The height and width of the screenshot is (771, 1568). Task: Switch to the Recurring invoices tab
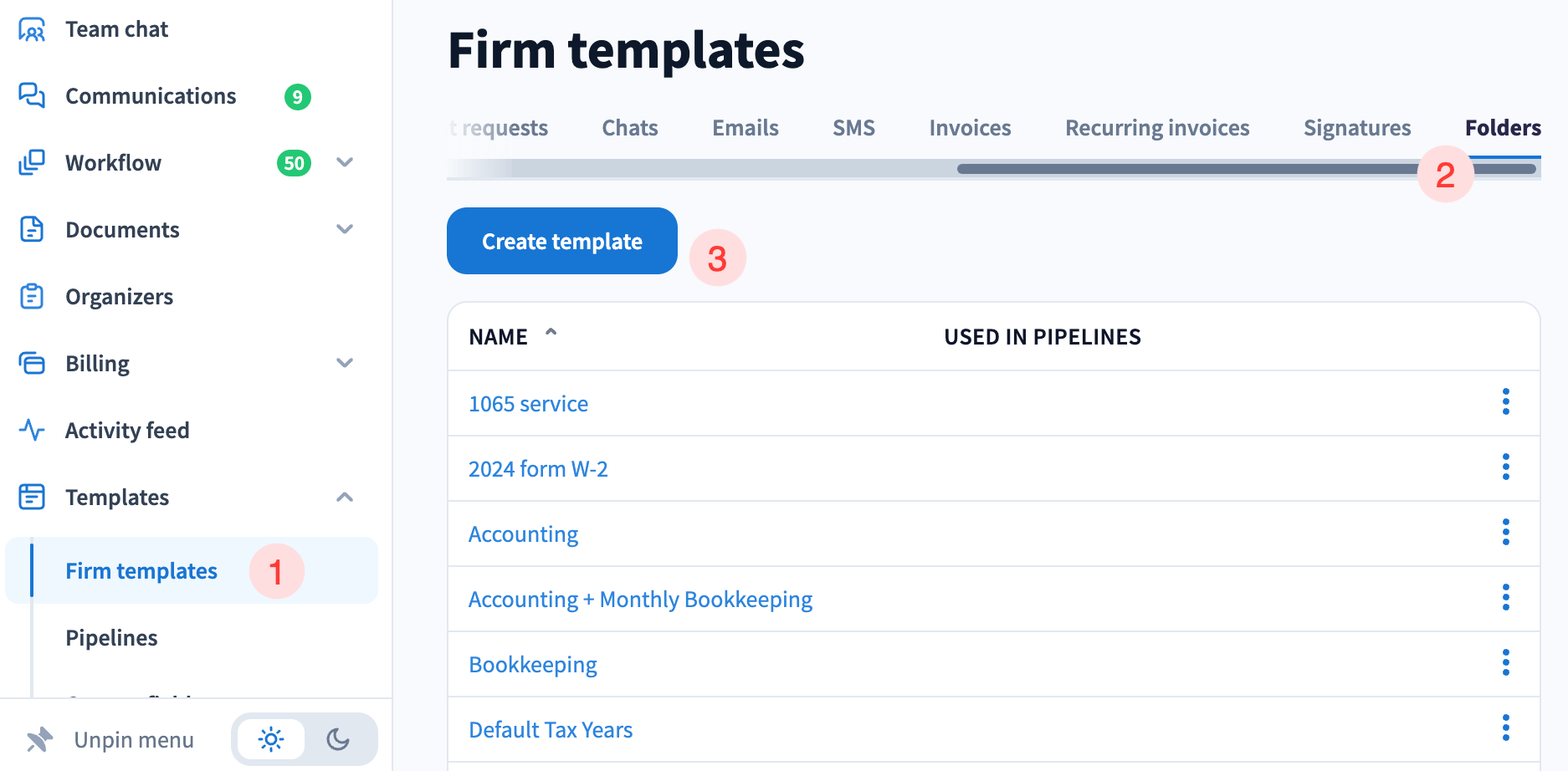1157,128
